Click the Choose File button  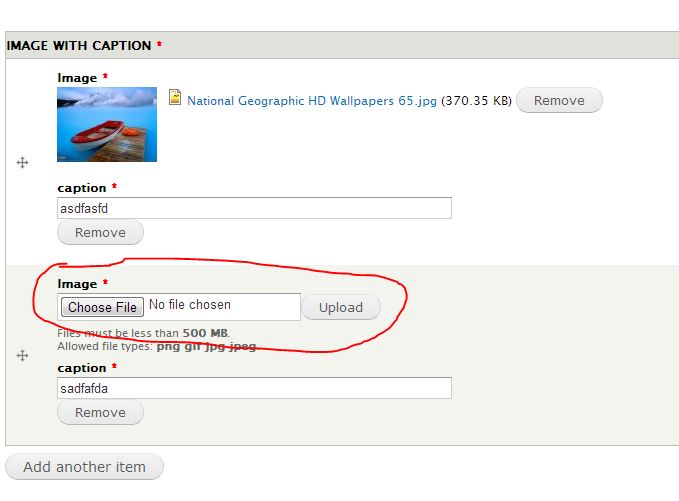(102, 307)
